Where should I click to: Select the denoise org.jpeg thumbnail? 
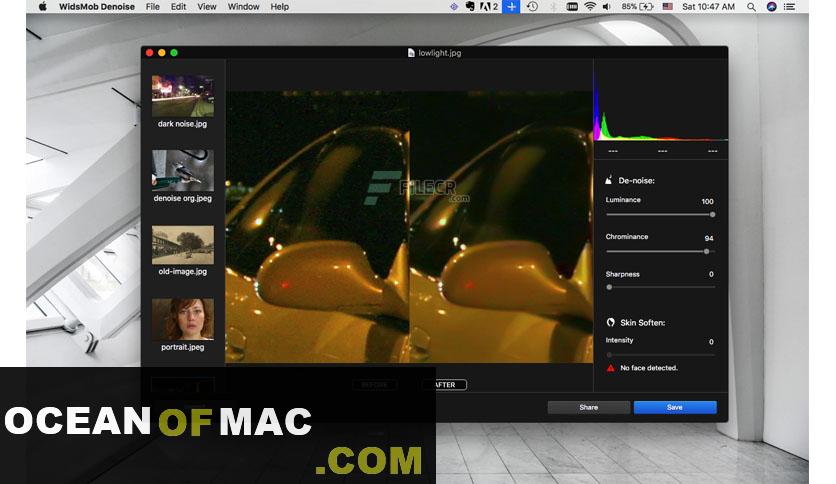pyautogui.click(x=183, y=170)
